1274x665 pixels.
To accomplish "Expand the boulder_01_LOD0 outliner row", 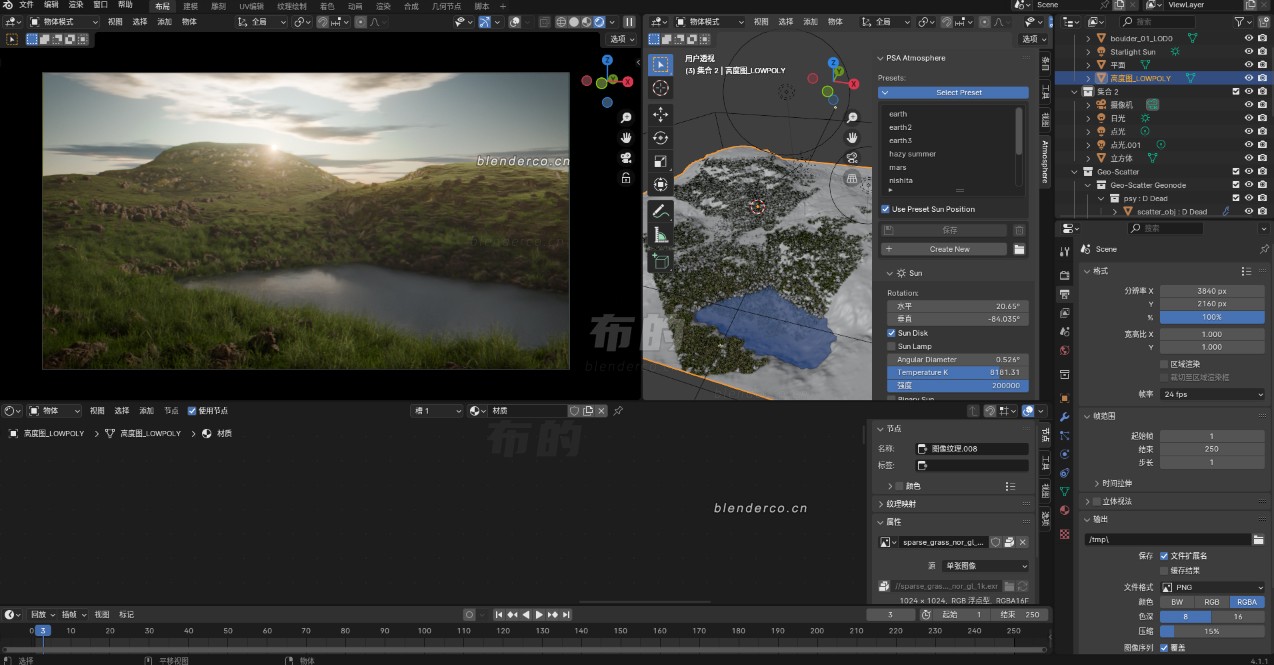I will point(1088,38).
